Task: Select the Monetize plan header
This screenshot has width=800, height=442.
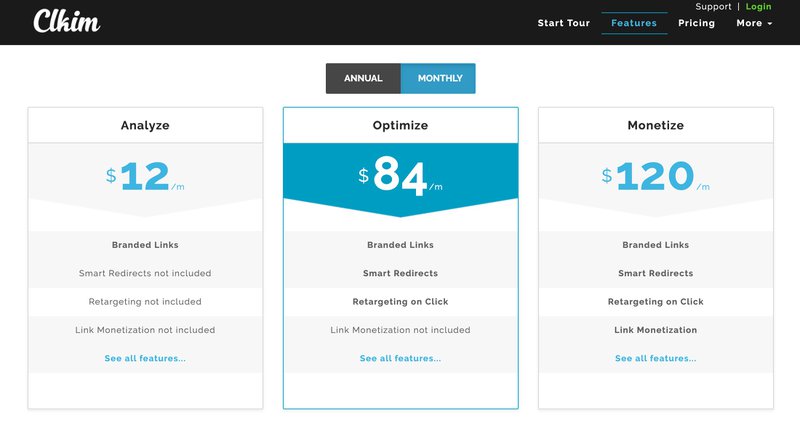Action: [x=655, y=125]
